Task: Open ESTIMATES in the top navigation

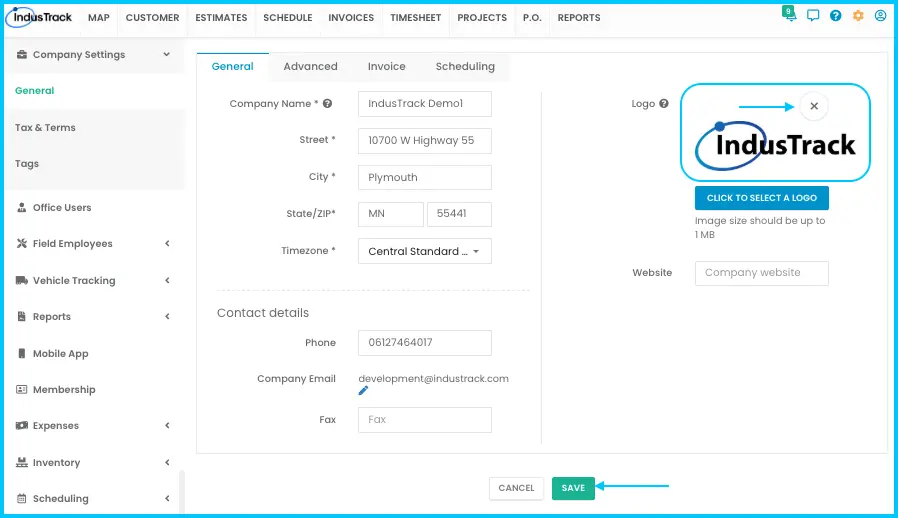Action: pyautogui.click(x=221, y=18)
